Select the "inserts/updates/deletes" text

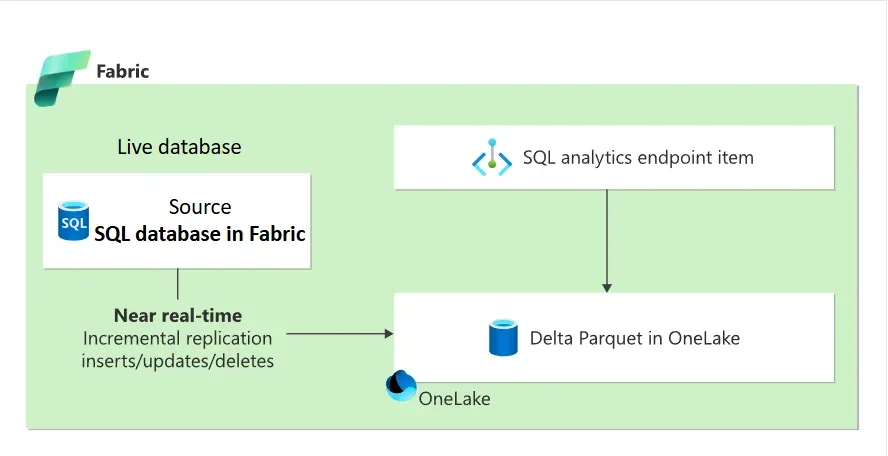coord(178,360)
